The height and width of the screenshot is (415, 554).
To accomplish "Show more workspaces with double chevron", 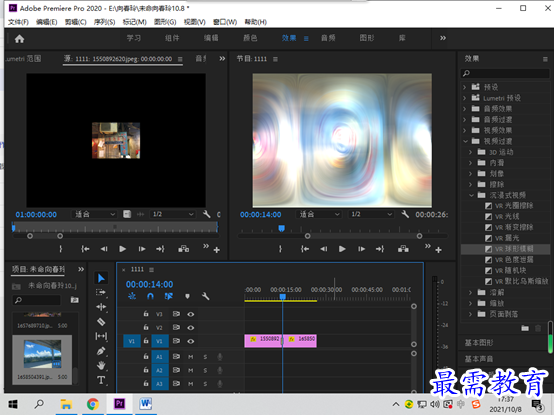I will (443, 38).
